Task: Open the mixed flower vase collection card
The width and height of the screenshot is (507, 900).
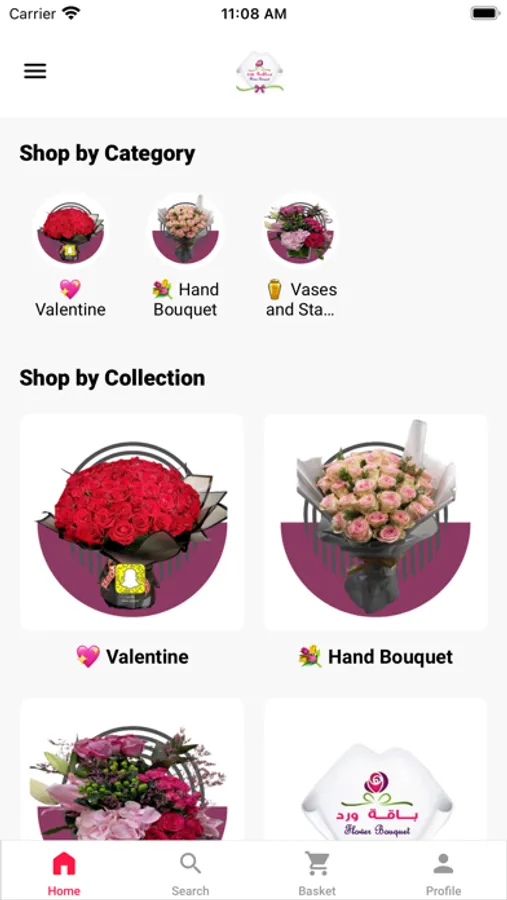Action: click(x=132, y=769)
